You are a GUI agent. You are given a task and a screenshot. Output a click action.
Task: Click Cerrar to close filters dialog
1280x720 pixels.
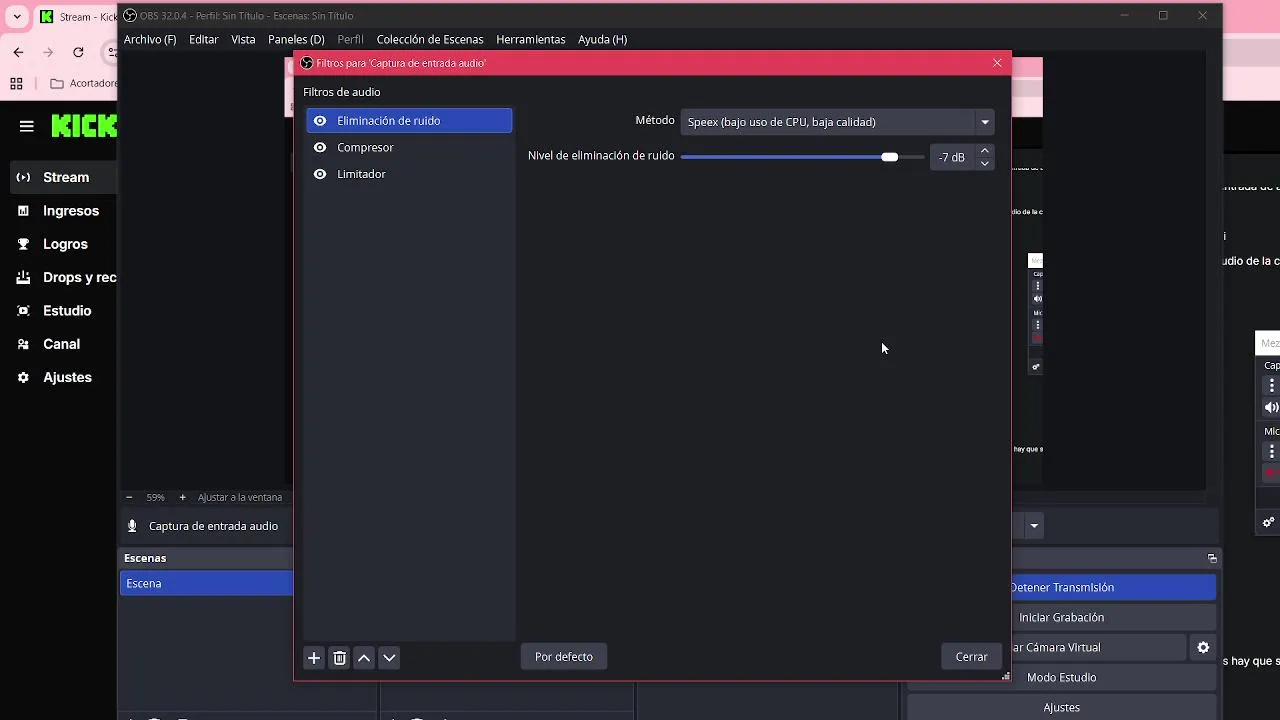[x=971, y=657]
